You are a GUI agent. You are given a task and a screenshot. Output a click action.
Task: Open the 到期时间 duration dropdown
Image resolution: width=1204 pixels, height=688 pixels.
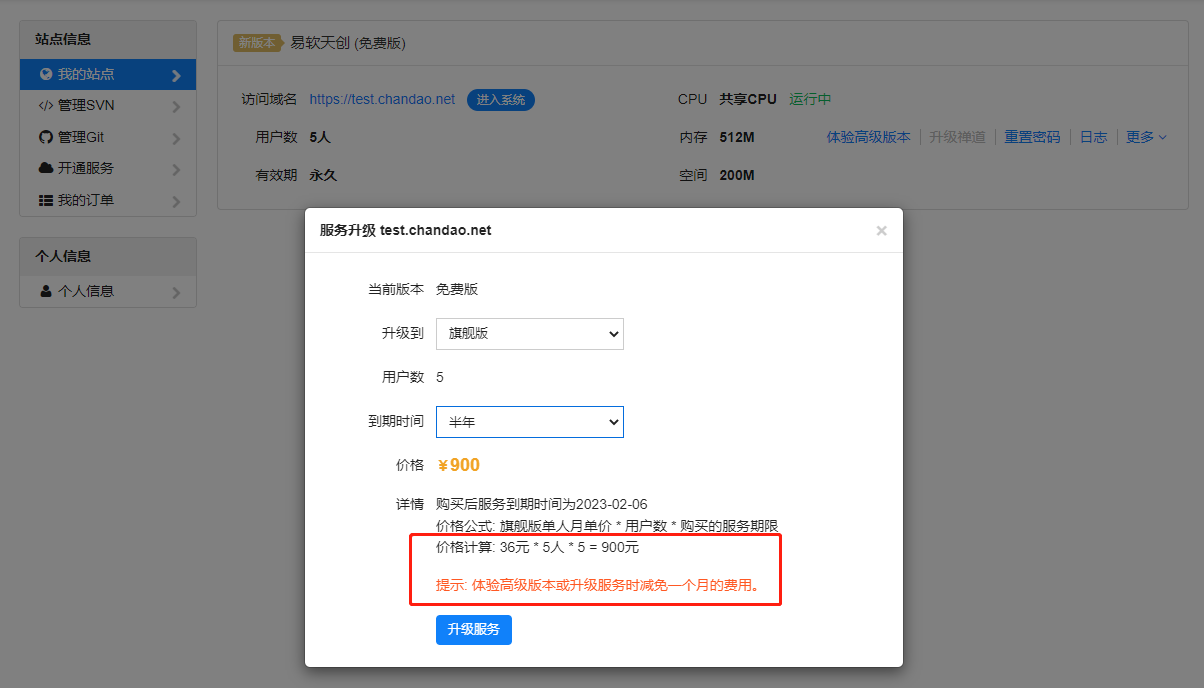tap(529, 422)
